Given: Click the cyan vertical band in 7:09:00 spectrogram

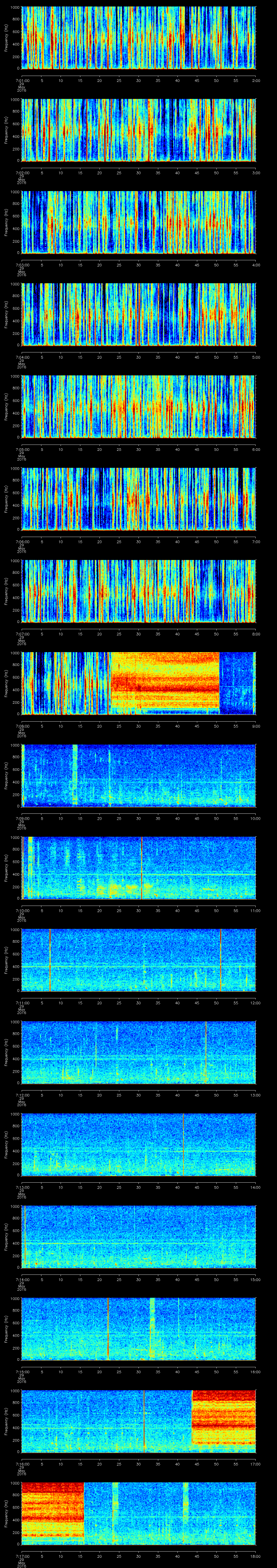Looking at the screenshot, I should [x=75, y=775].
